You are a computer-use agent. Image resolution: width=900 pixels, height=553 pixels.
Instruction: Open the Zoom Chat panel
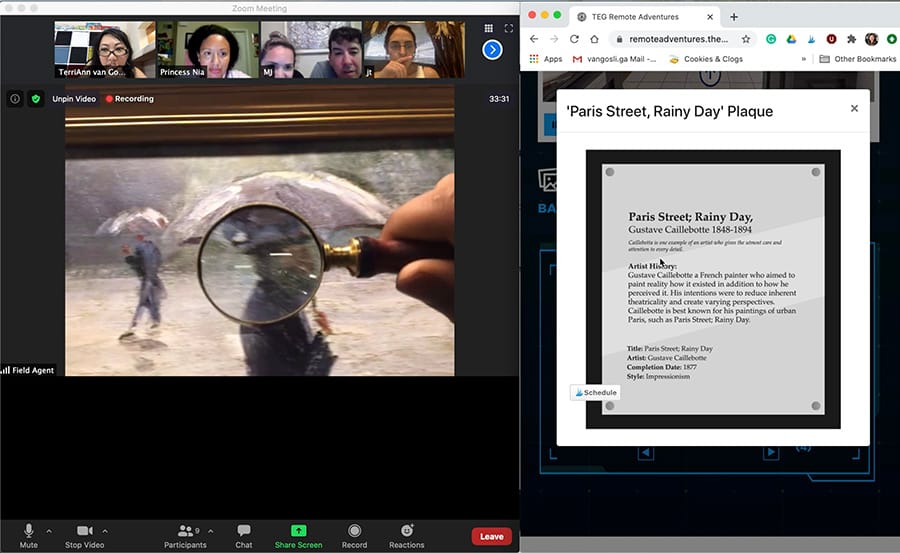click(x=243, y=536)
